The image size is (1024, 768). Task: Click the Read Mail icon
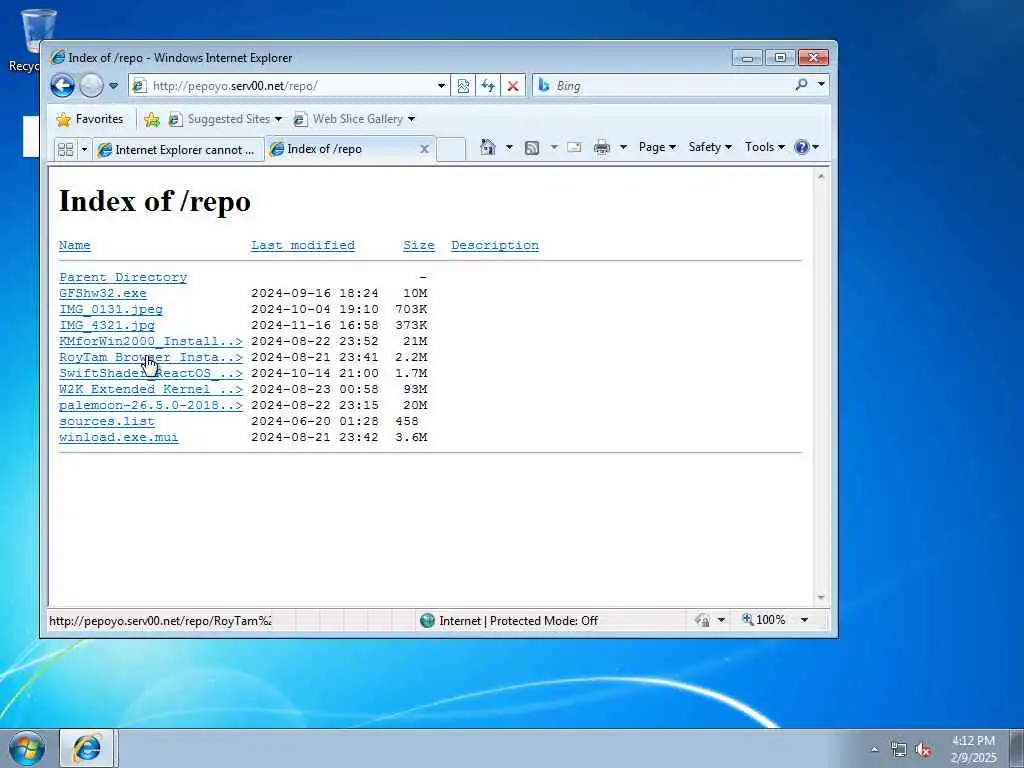[x=574, y=148]
